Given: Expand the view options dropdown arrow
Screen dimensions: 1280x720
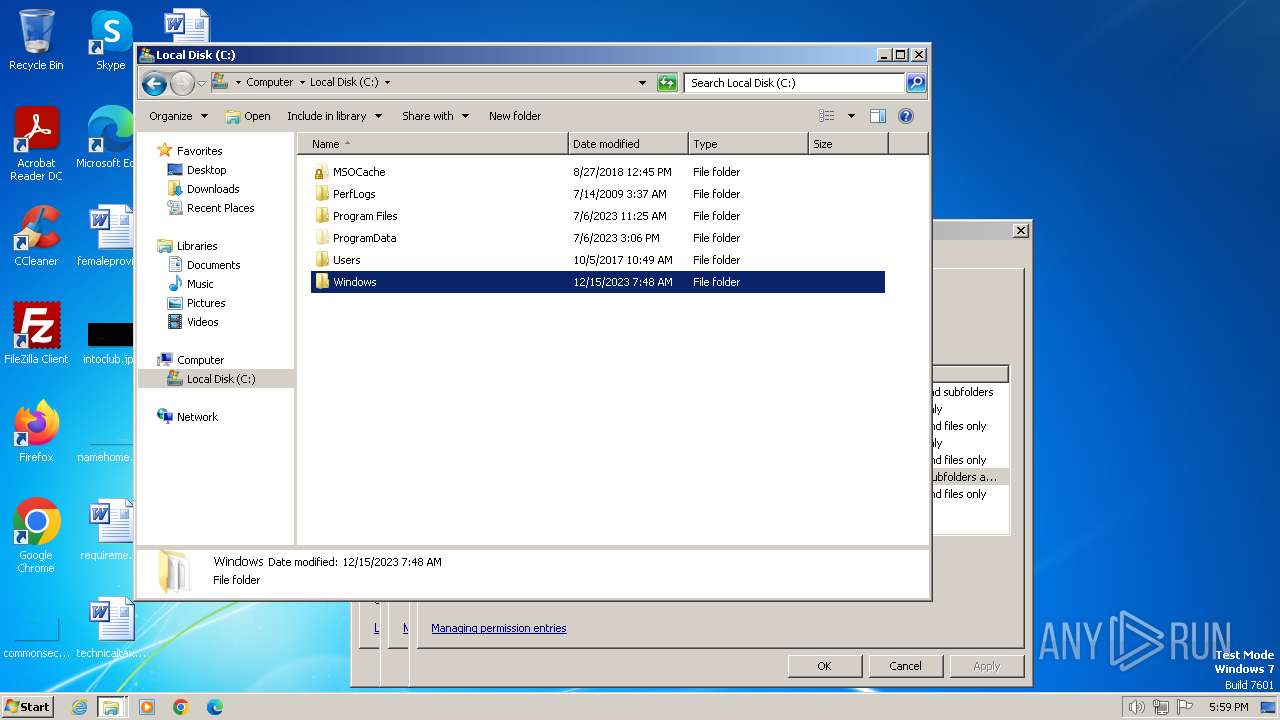Looking at the screenshot, I should click(851, 116).
